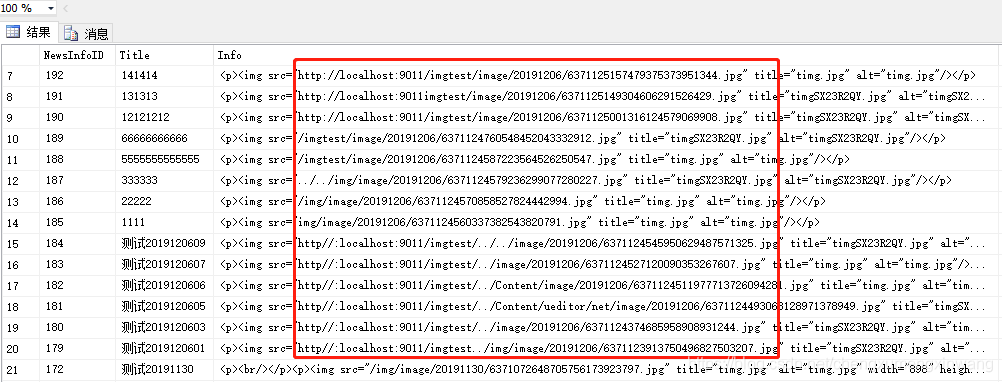Click Info cell in row 测试2019120609

click(x=607, y=243)
